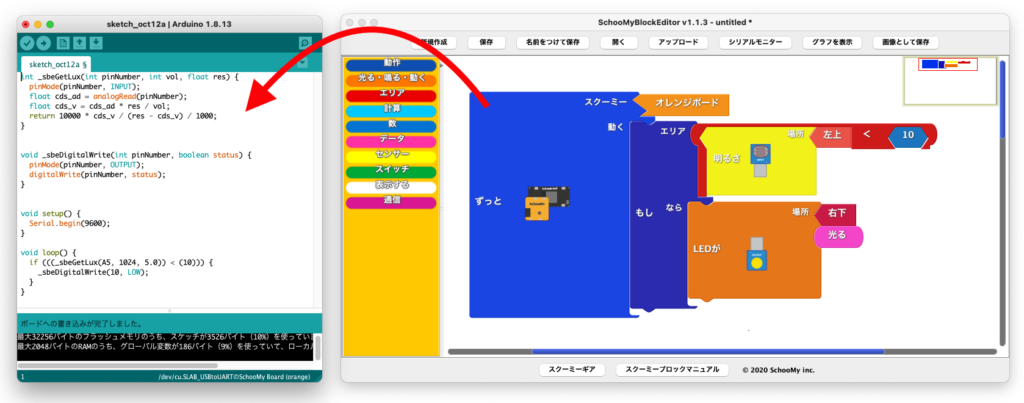
Task: Select the センサー block category
Action: point(391,156)
